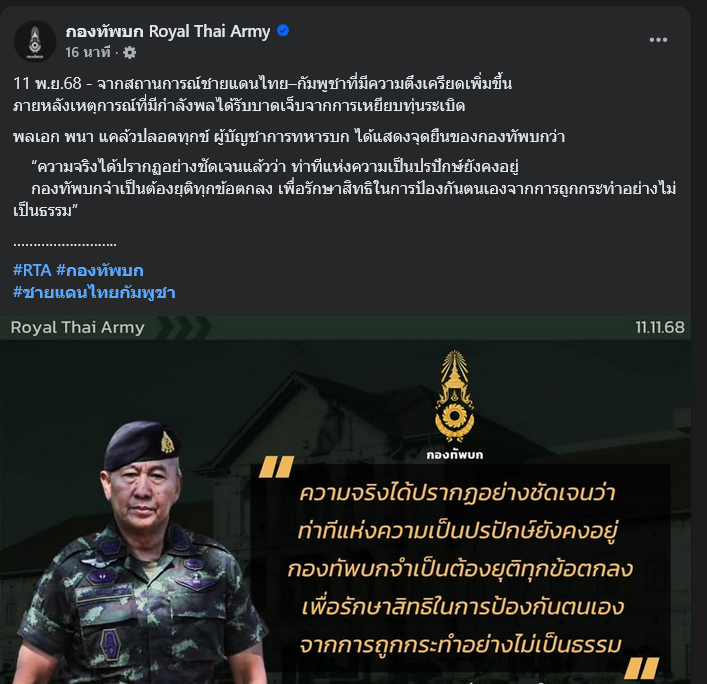The width and height of the screenshot is (707, 684).
Task: Click the green chevron arrows in banner
Action: coord(184,327)
